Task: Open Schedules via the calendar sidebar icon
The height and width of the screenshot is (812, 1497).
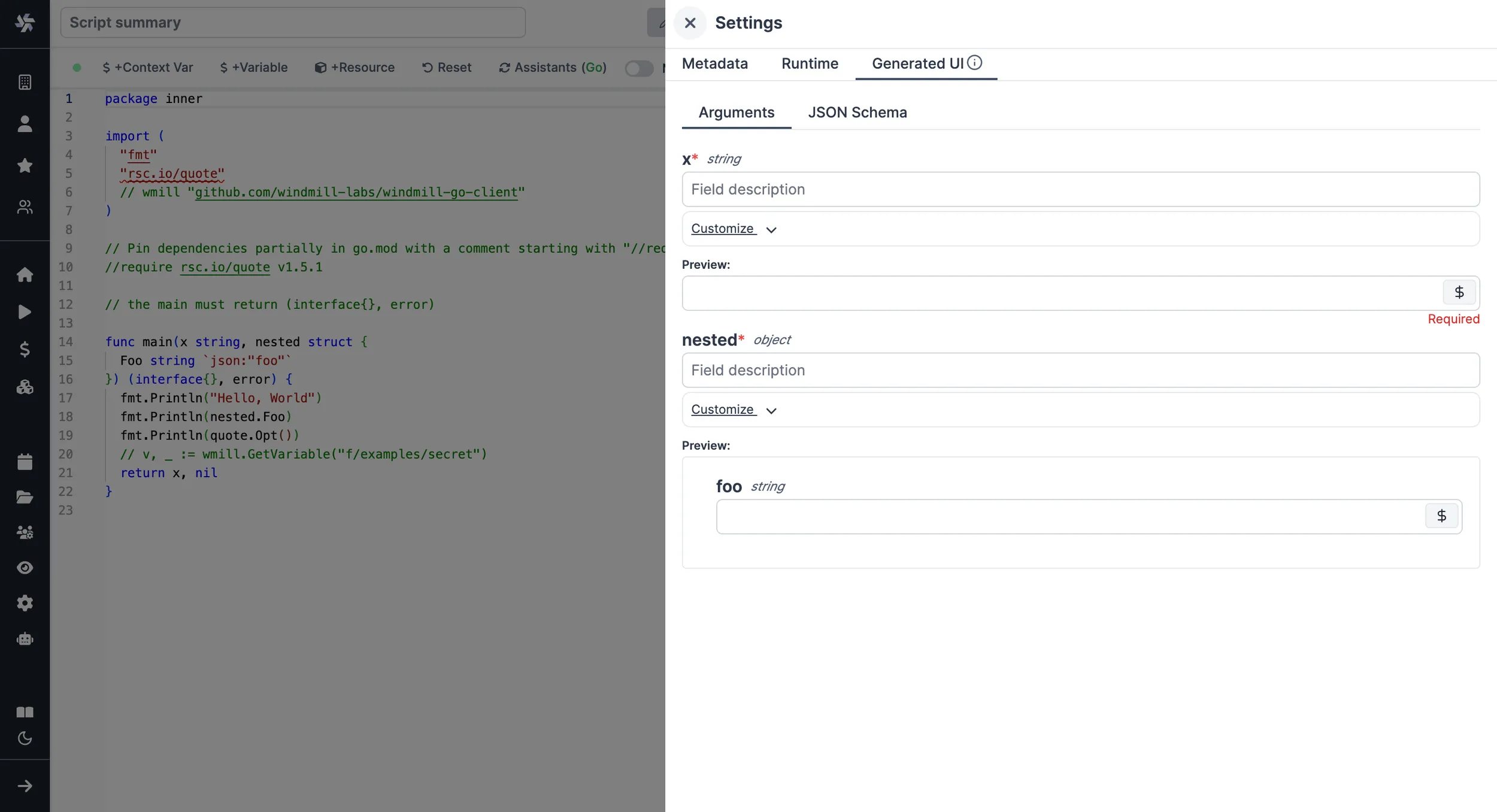Action: coord(25,461)
